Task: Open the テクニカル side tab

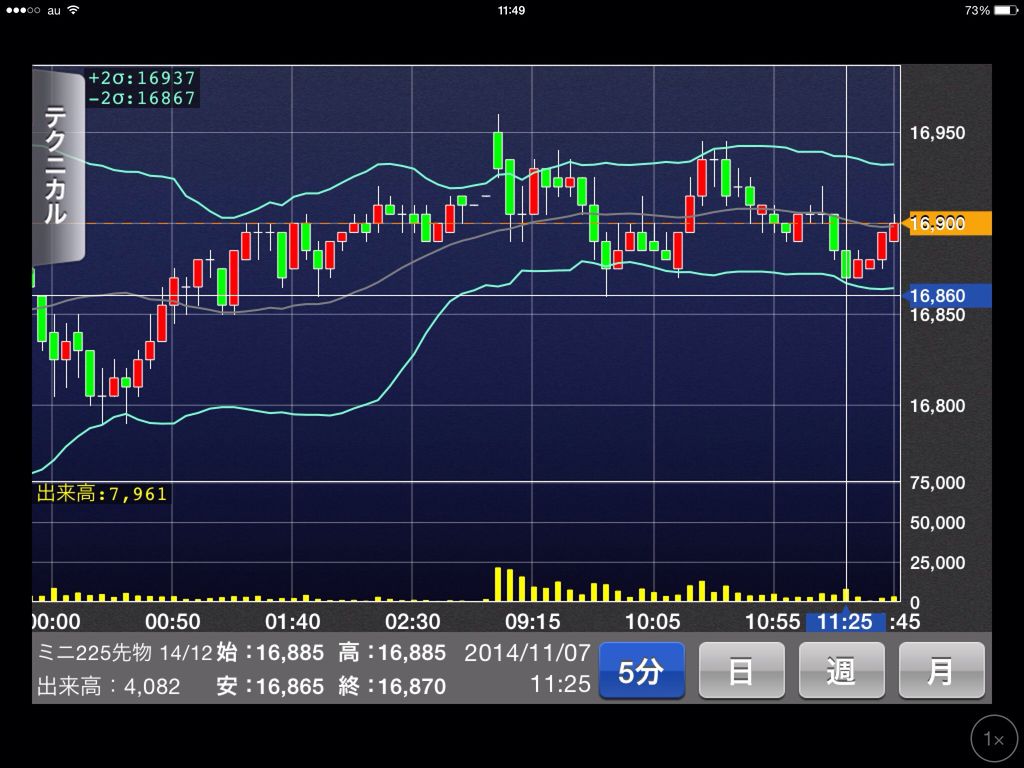Action: pyautogui.click(x=57, y=167)
